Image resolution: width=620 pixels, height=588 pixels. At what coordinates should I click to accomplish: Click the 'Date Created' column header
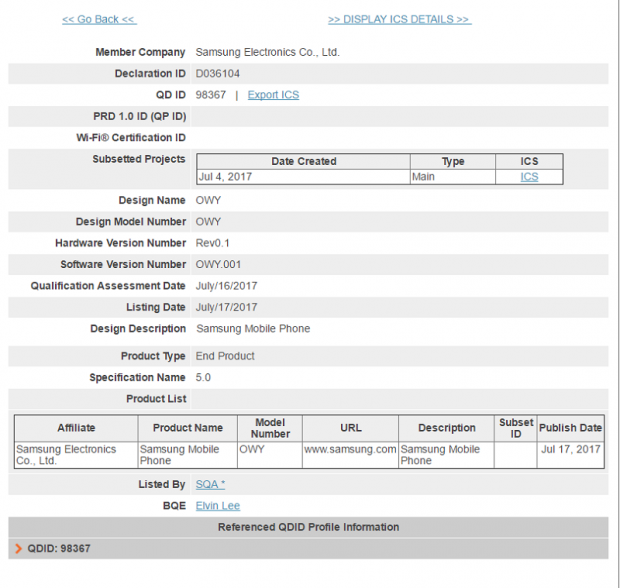[303, 161]
